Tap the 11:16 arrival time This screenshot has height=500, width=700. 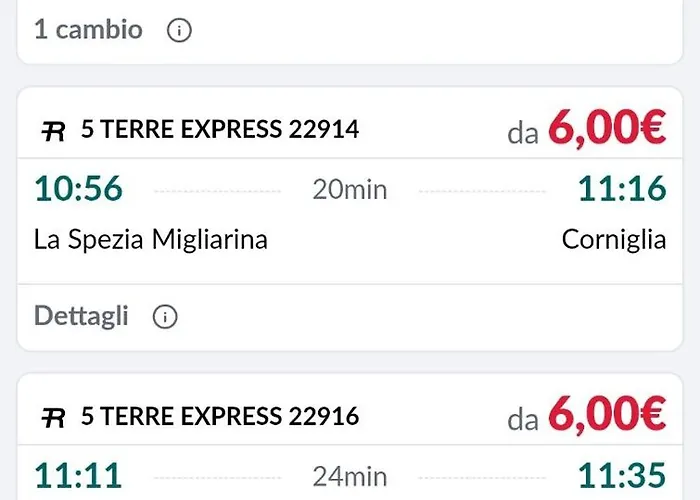(622, 188)
